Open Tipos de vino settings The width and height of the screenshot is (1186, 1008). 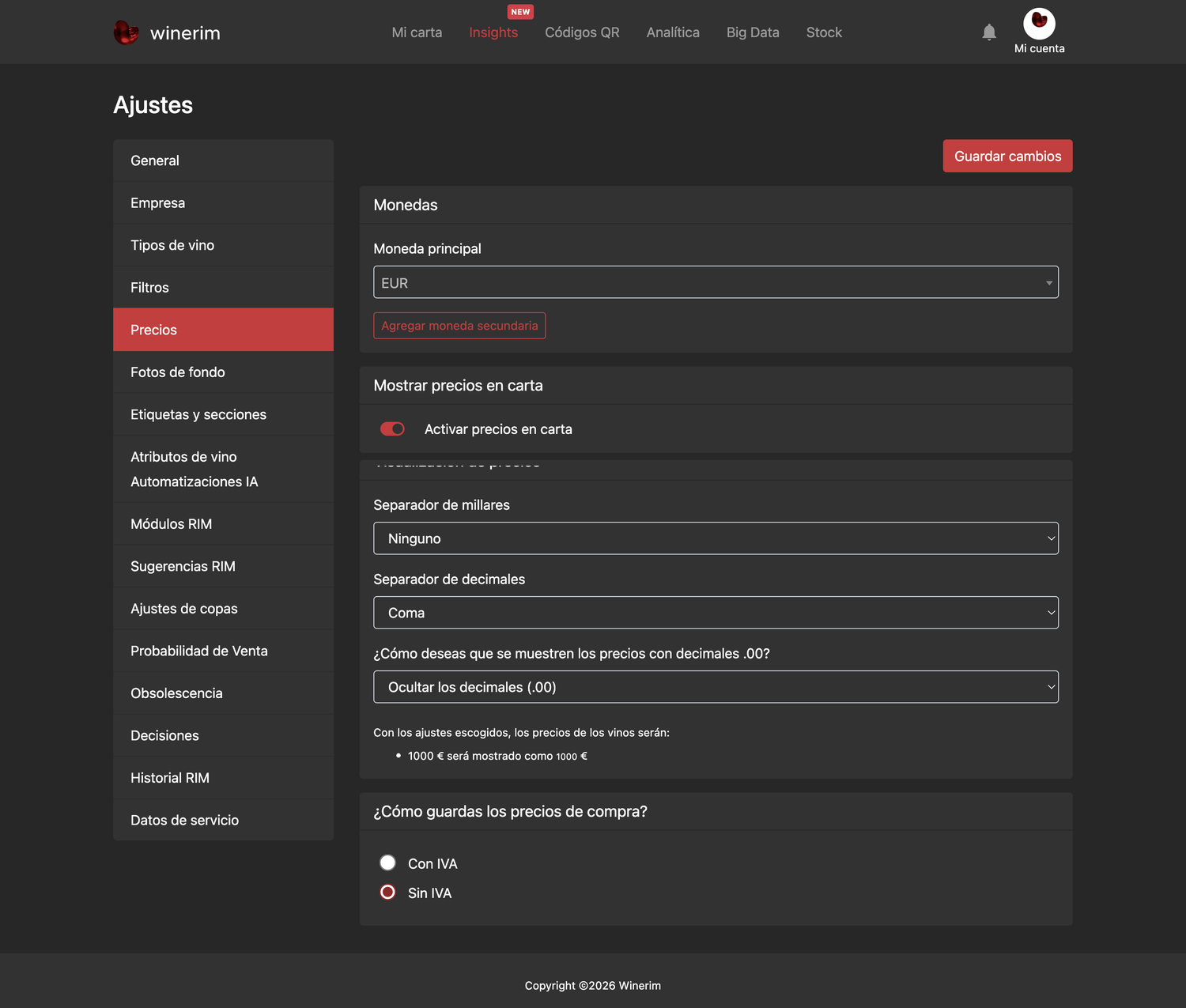tap(223, 245)
